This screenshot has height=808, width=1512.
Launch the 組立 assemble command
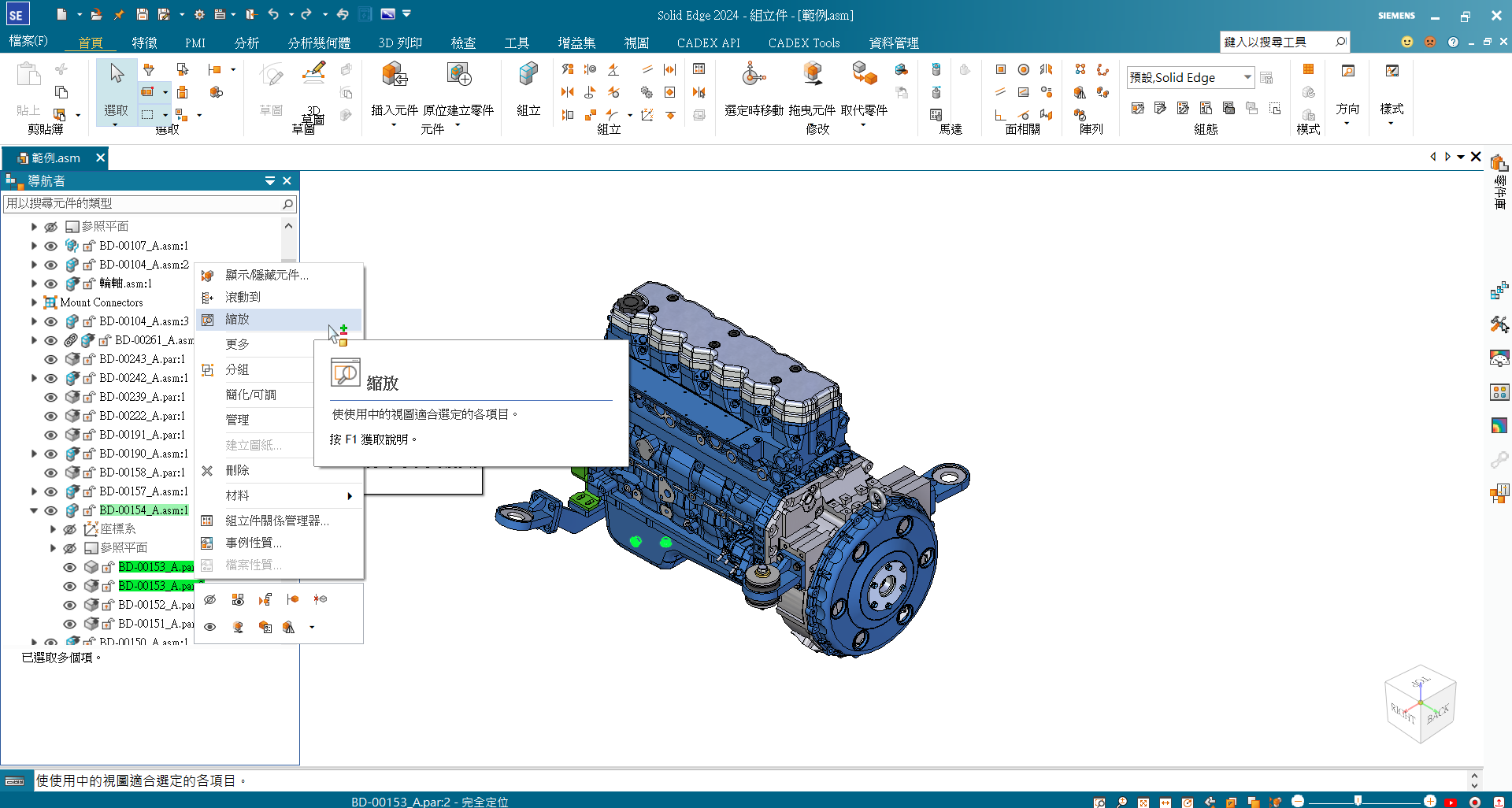click(x=528, y=88)
